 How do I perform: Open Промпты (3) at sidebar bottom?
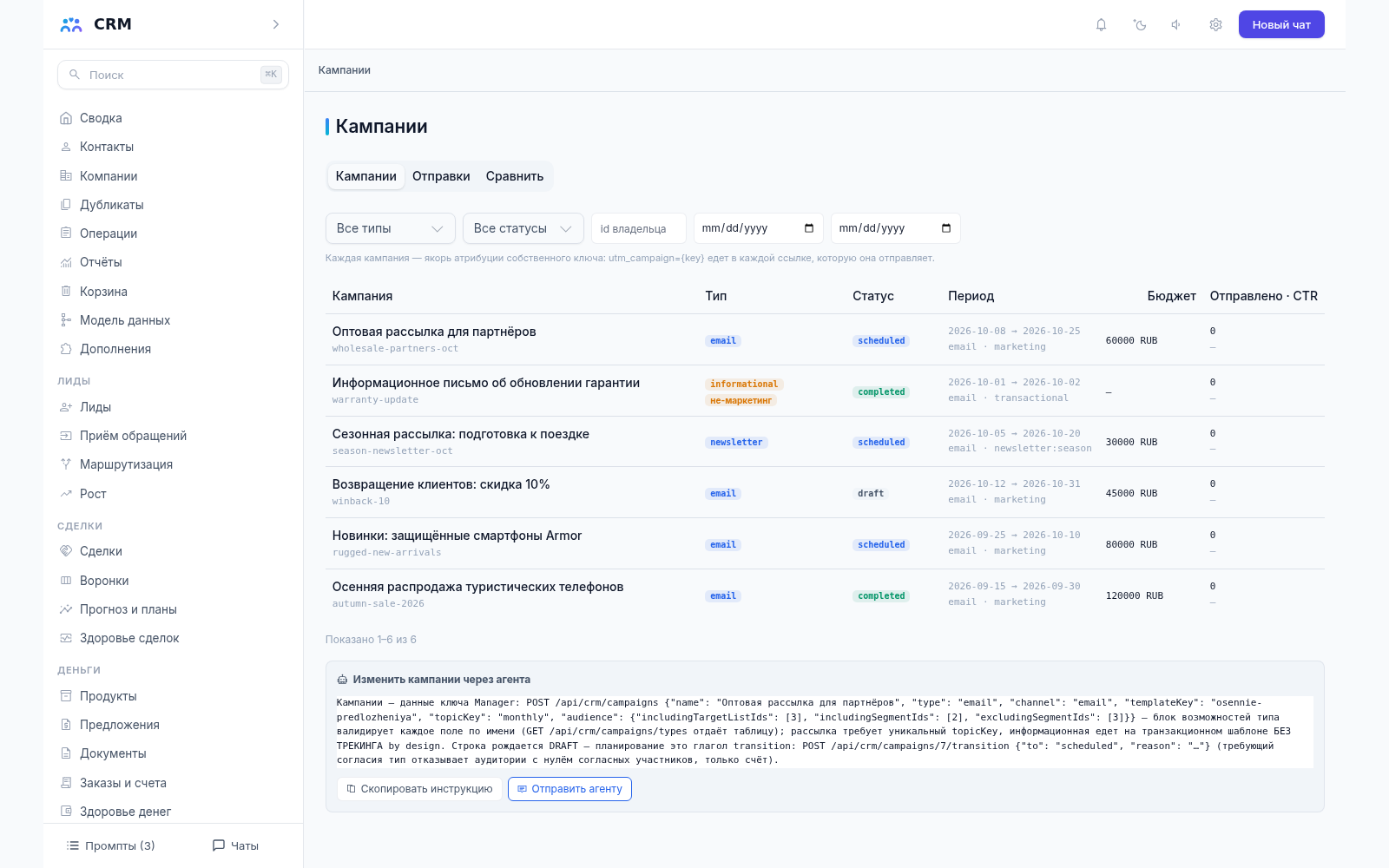111,845
